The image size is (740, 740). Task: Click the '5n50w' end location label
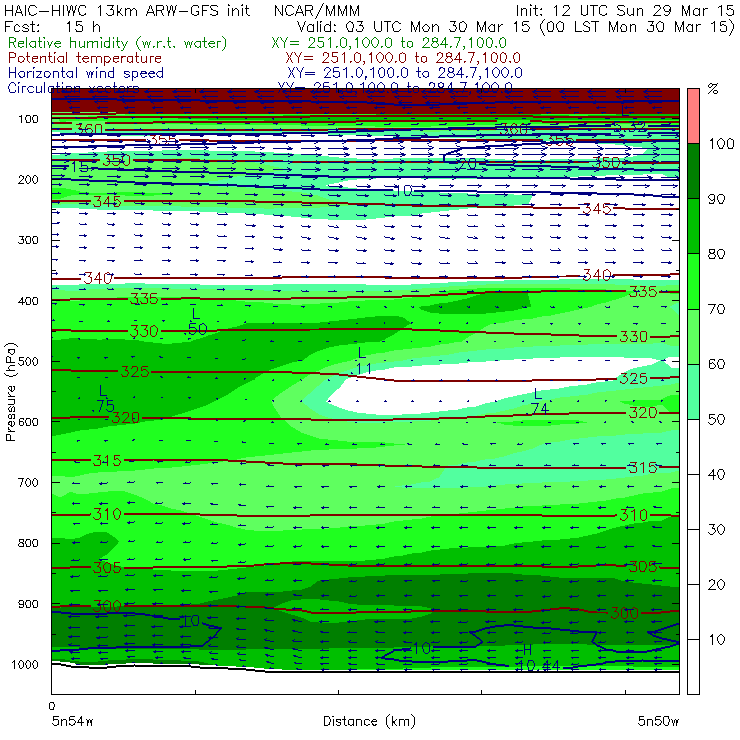coord(658,721)
